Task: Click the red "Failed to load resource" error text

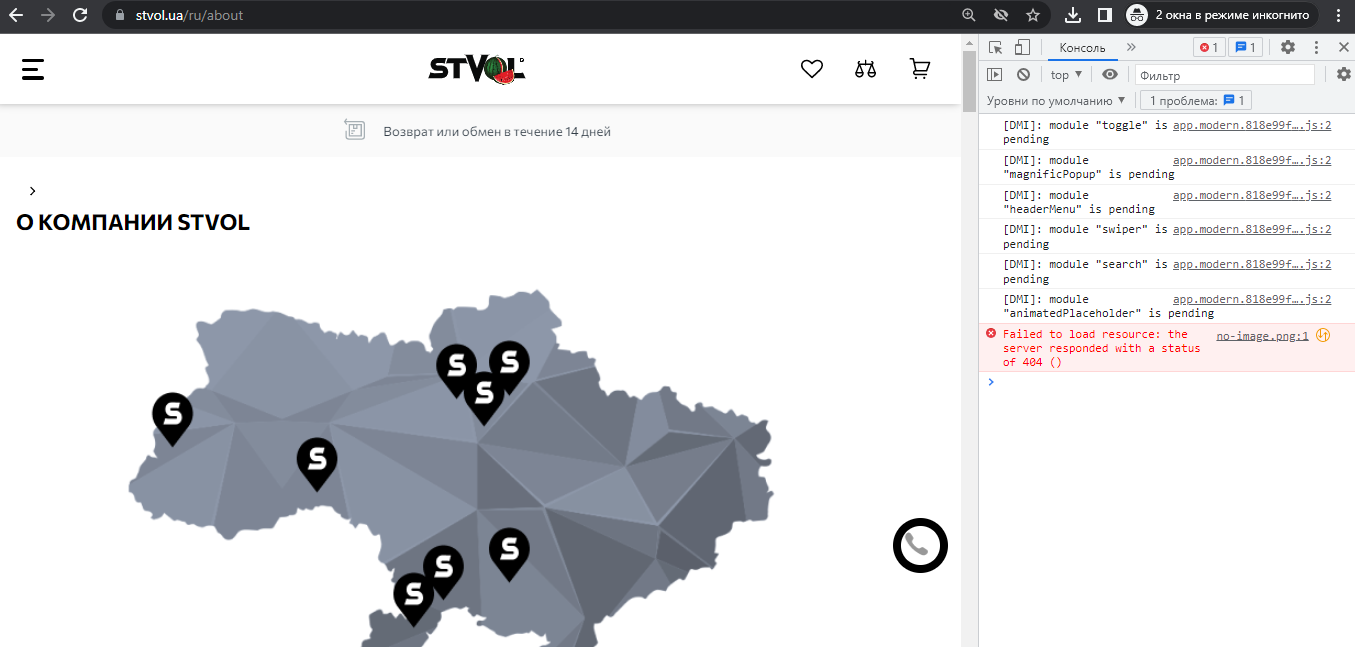Action: (x=1101, y=348)
